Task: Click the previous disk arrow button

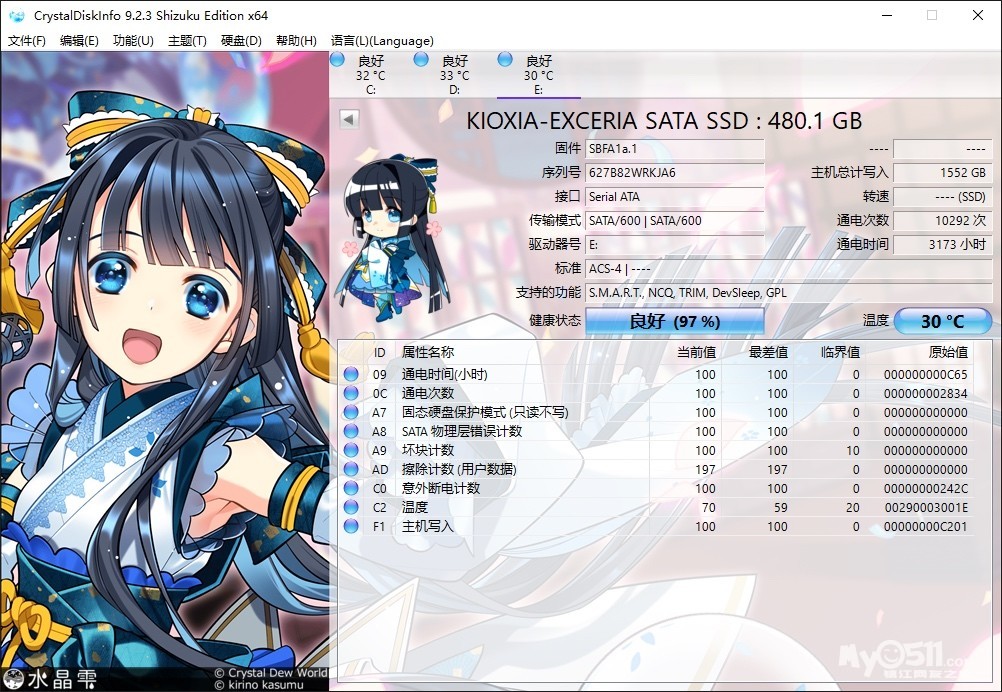Action: 349,119
